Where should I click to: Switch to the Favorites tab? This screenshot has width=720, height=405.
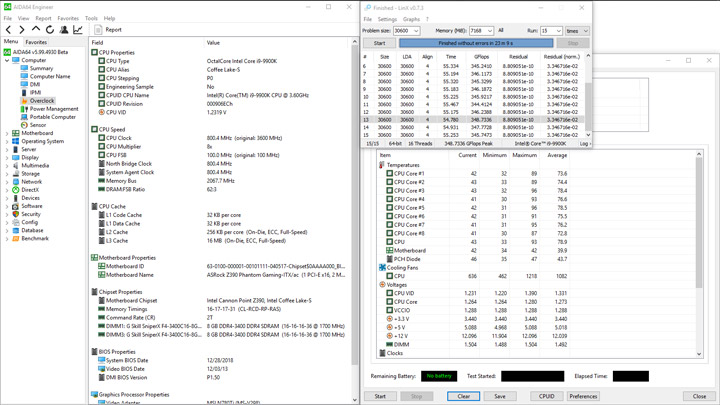36,42
